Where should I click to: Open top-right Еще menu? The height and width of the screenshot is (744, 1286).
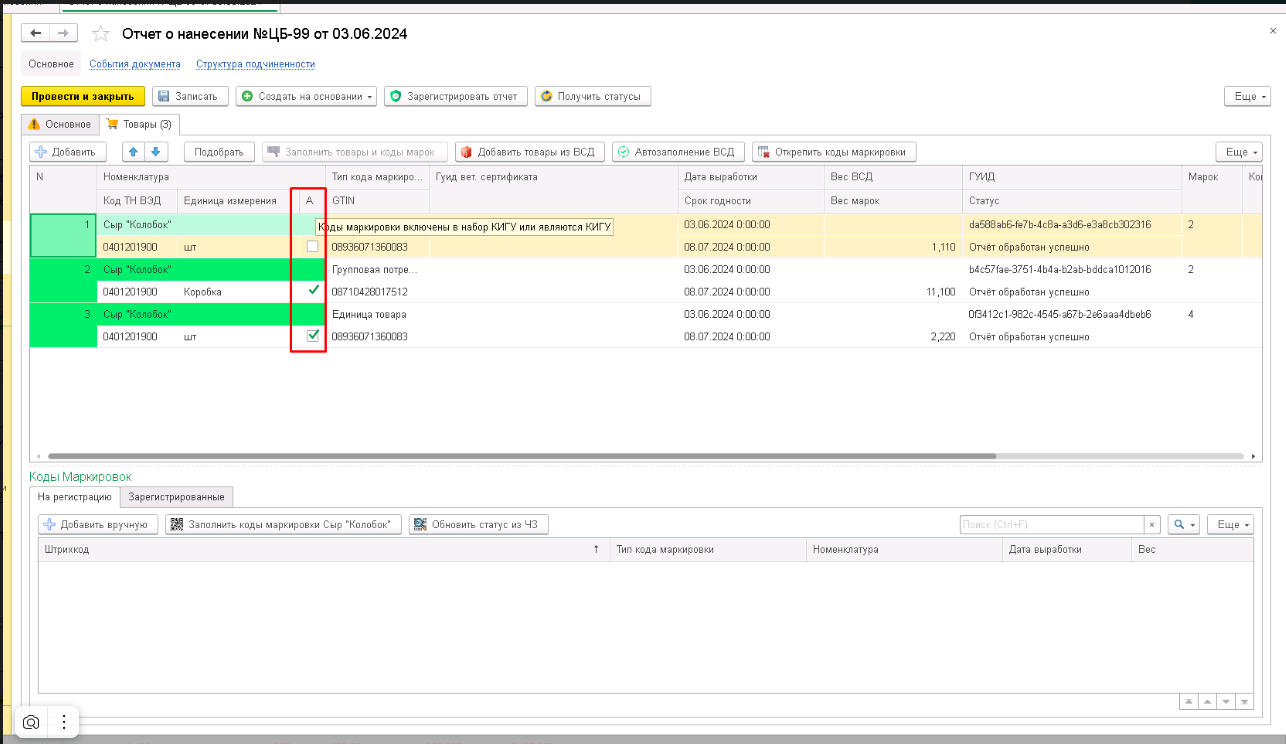tap(1246, 96)
